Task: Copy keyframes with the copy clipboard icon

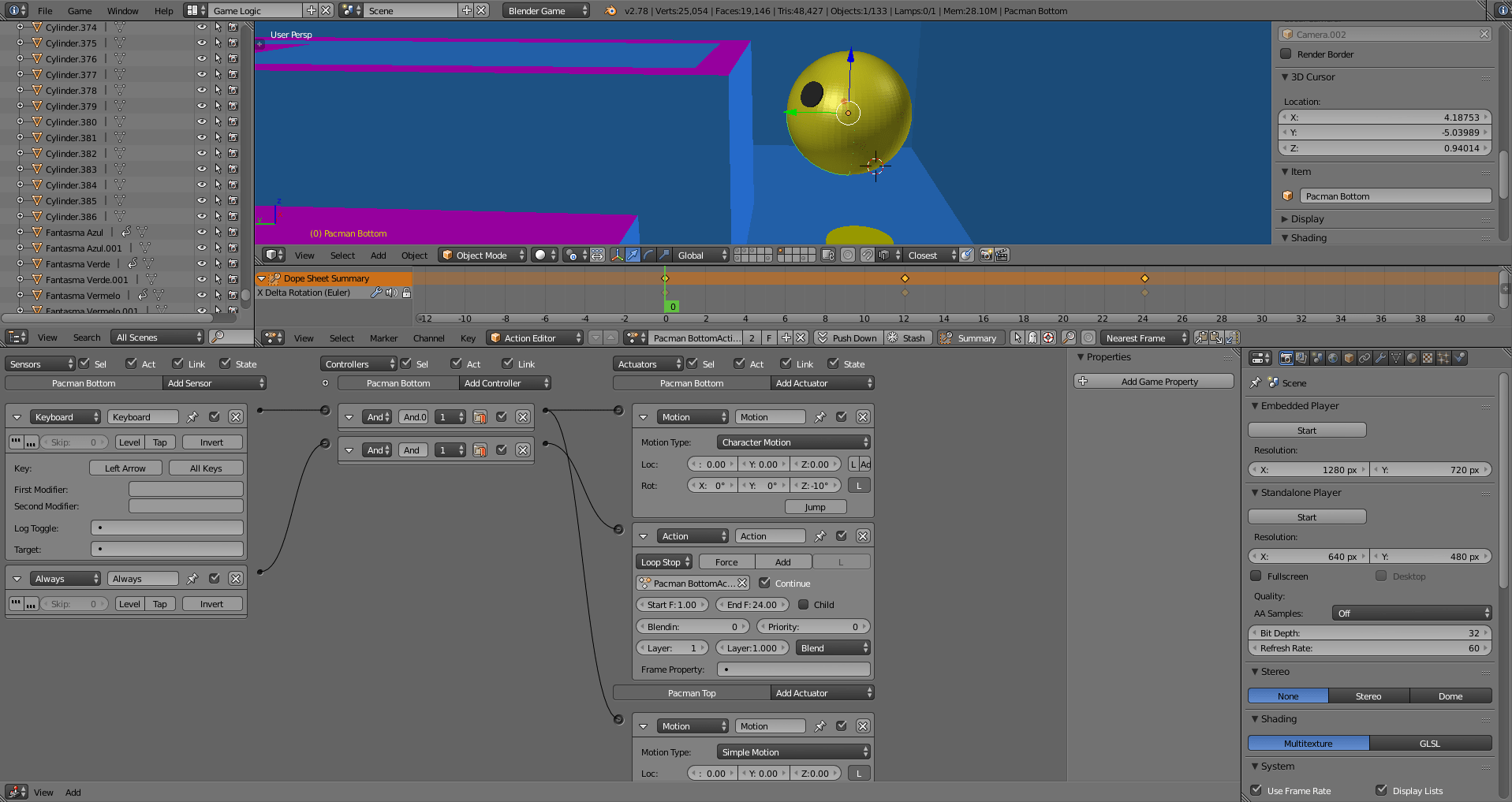Action: click(1201, 338)
